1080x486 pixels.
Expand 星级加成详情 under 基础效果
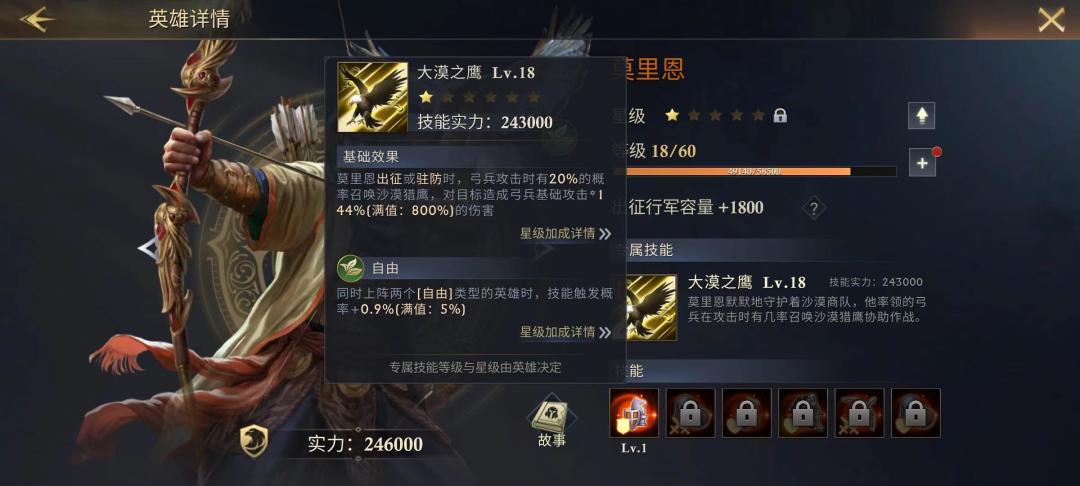(x=565, y=234)
